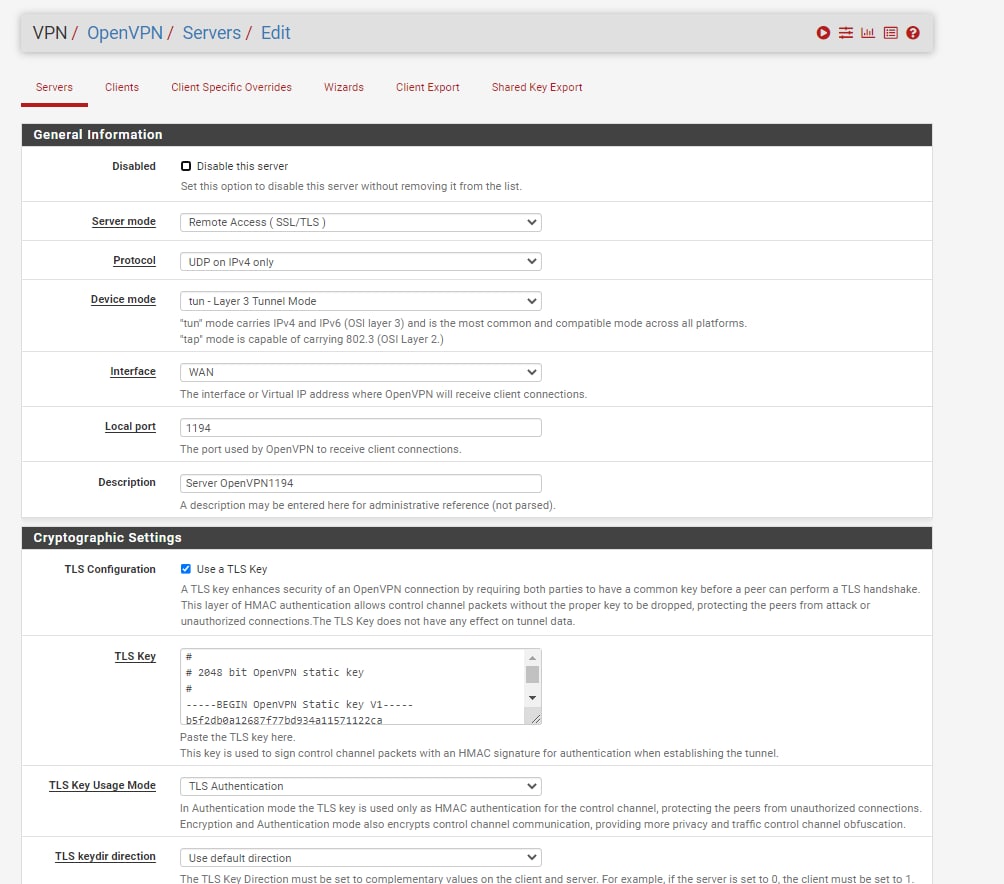Click into the Local port field
This screenshot has width=1004, height=884.
click(360, 428)
